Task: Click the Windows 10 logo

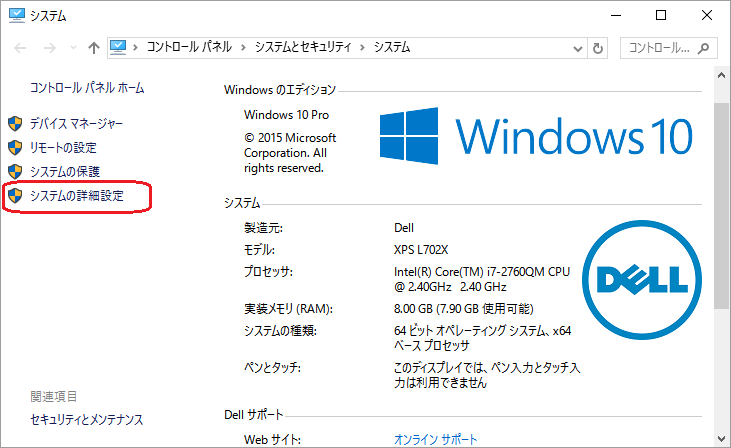Action: point(536,136)
